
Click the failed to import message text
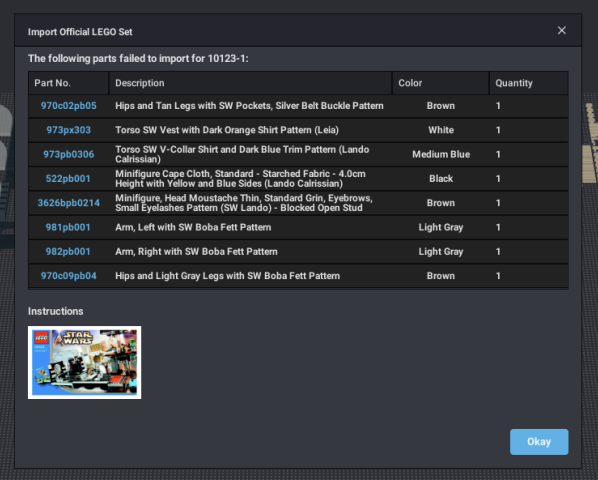[x=138, y=58]
